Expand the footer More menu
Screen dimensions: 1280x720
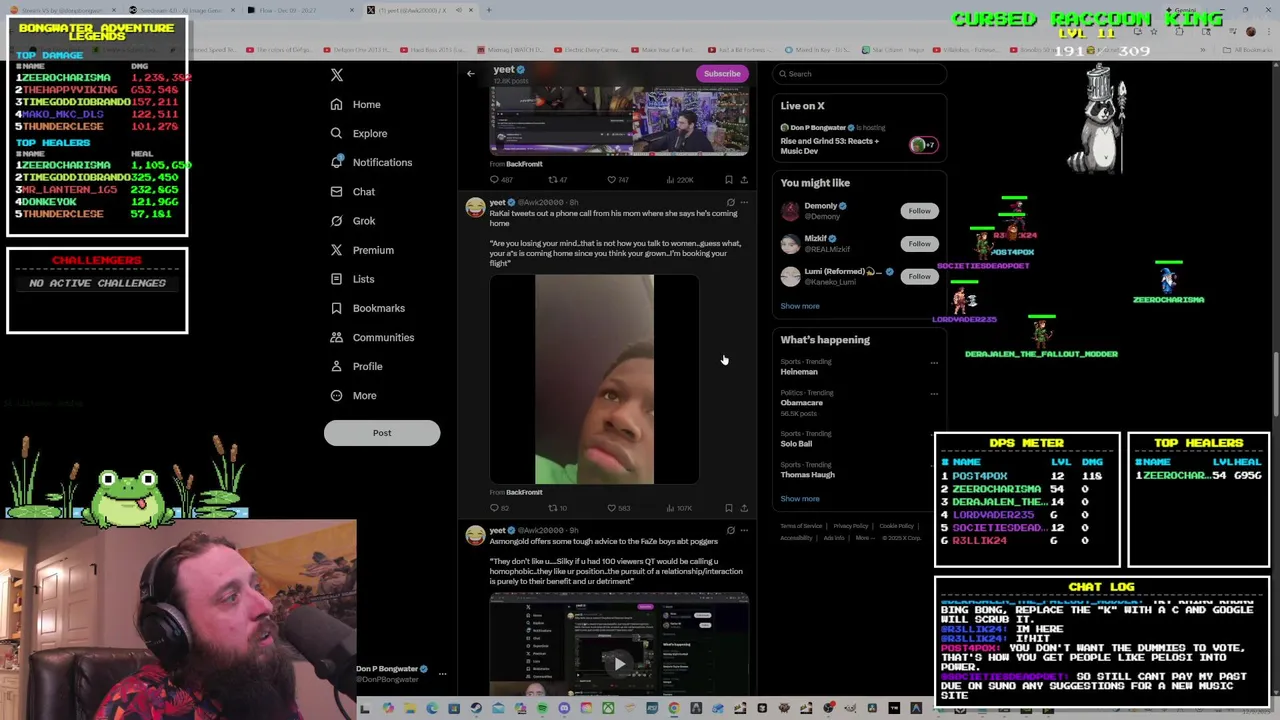coord(863,538)
